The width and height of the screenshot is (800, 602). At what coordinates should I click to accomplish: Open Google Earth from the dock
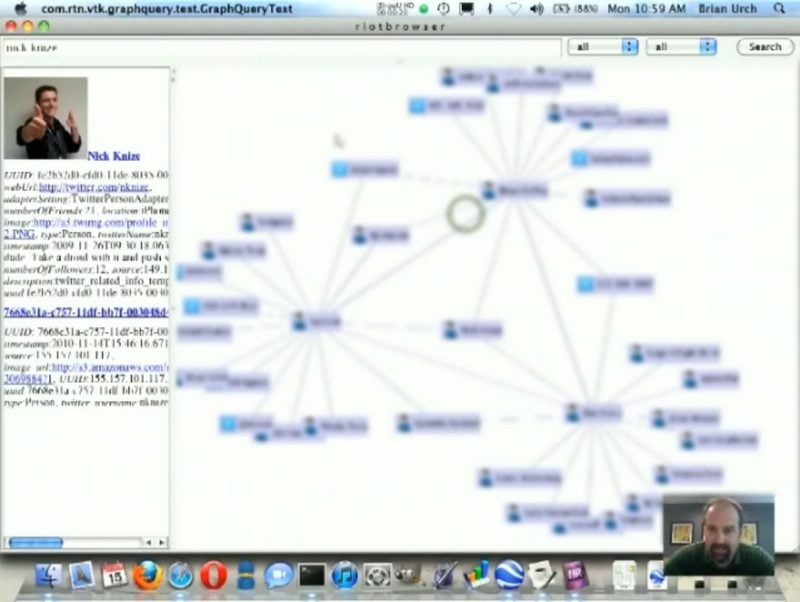coord(509,575)
